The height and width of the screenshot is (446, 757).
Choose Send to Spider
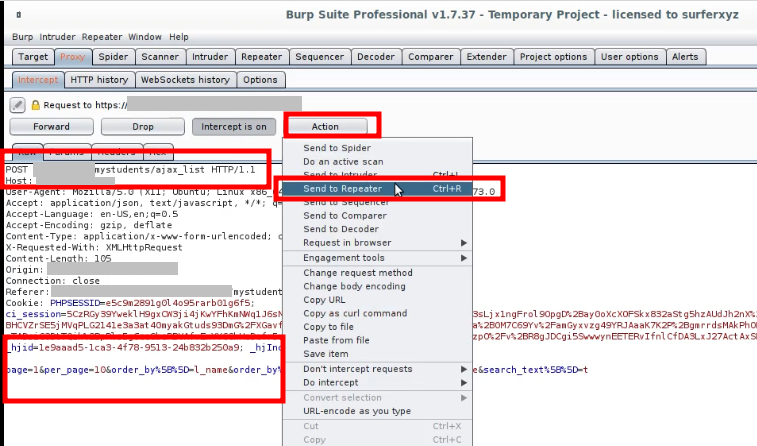[x=377, y=148]
